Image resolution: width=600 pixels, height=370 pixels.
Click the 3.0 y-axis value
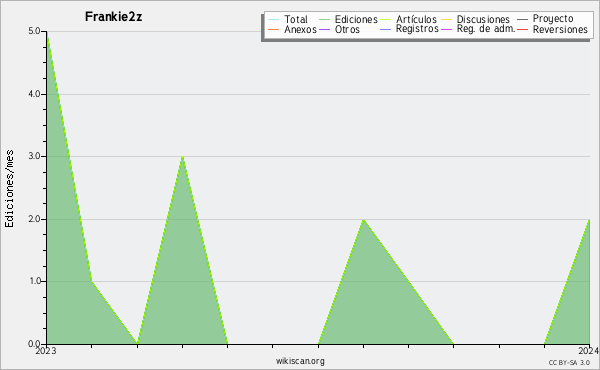pos(34,156)
